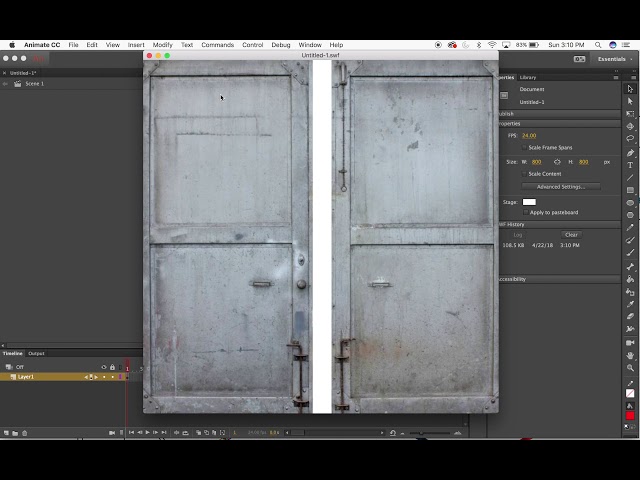Click the Clear button in SWF History

[571, 235]
